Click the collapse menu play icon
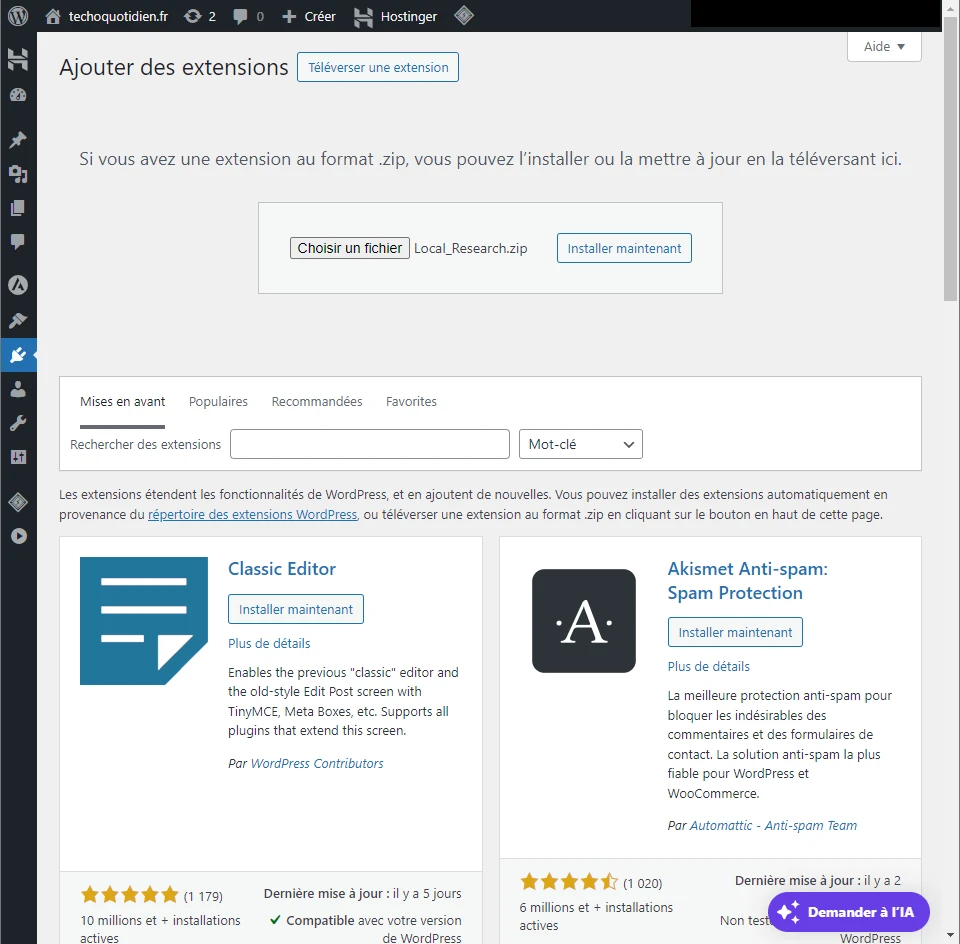Viewport: 960px width, 944px height. click(x=18, y=536)
